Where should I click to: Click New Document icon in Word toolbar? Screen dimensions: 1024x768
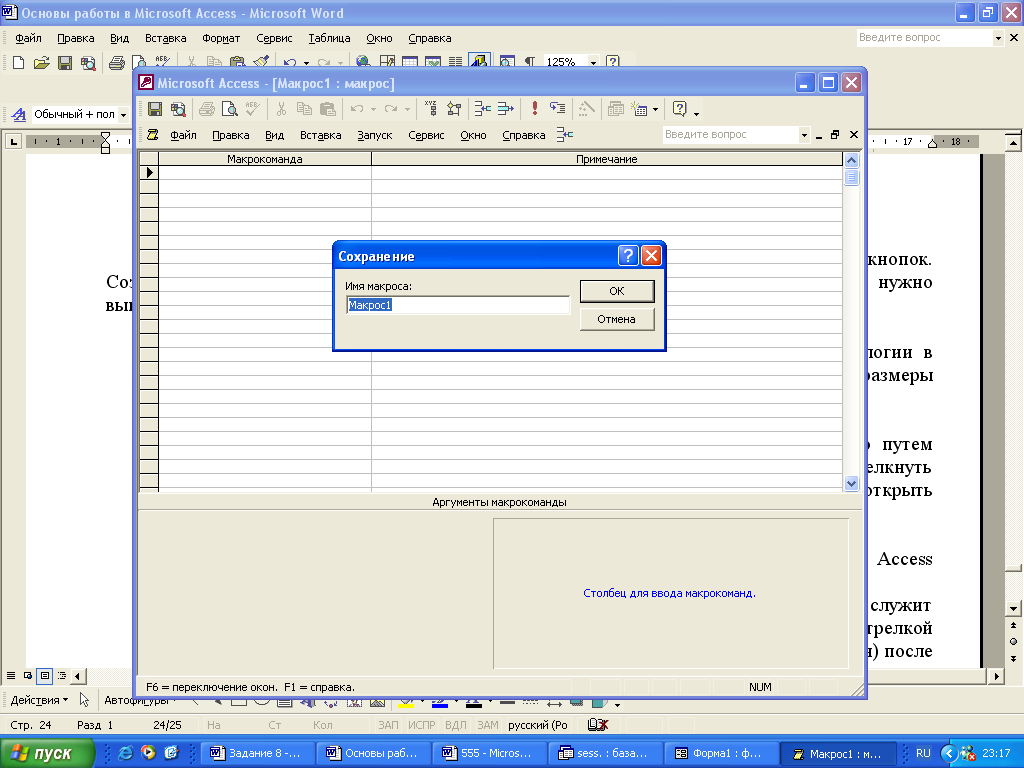pos(18,63)
